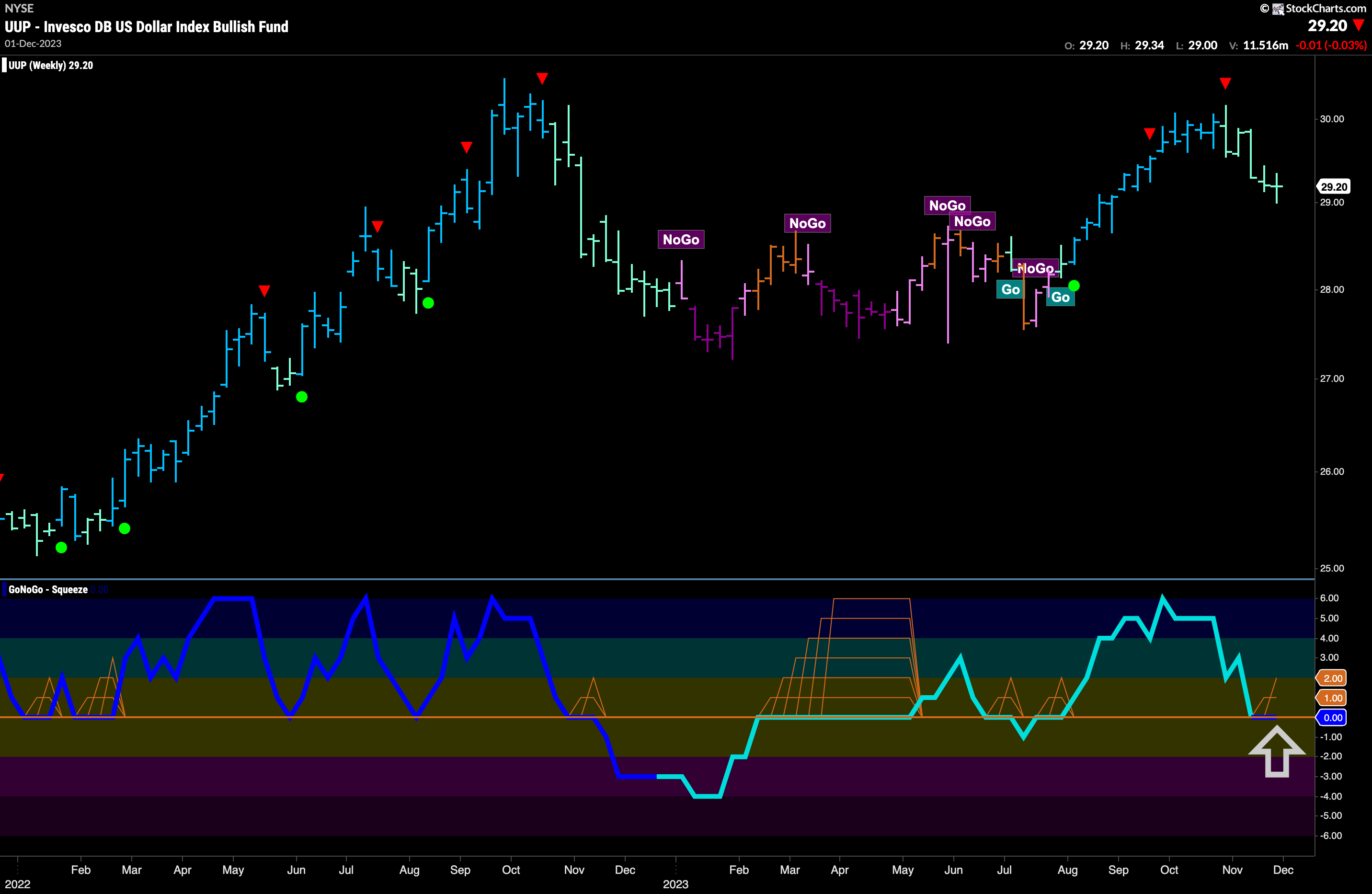Click the red triangle above the October 2022 peak
Image resolution: width=1372 pixels, height=894 pixels.
click(x=542, y=78)
